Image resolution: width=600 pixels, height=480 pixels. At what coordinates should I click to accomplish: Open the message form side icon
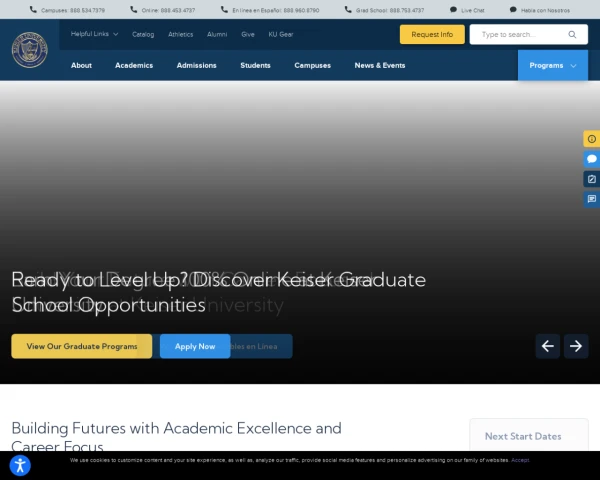point(592,199)
